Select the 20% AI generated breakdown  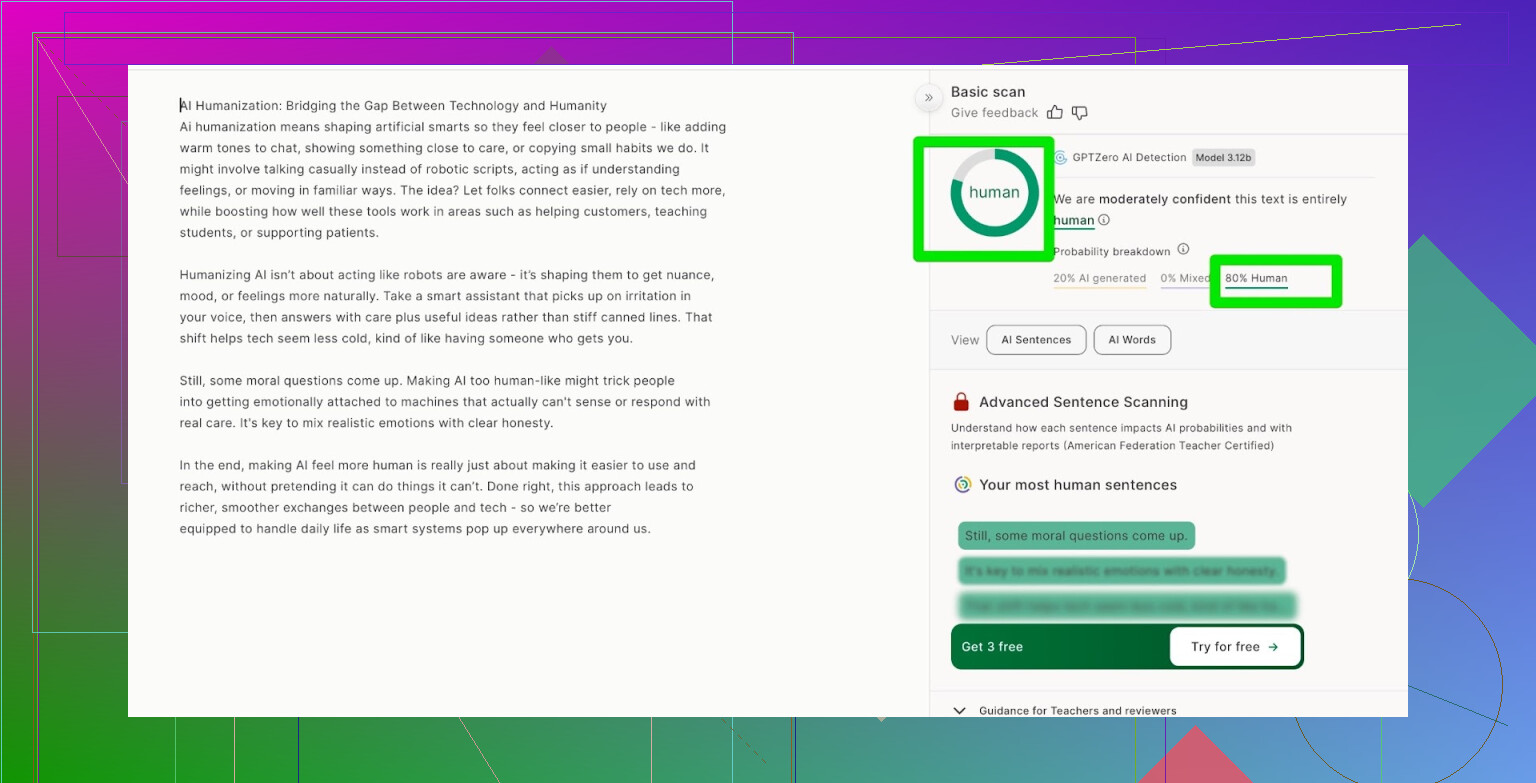point(1099,279)
